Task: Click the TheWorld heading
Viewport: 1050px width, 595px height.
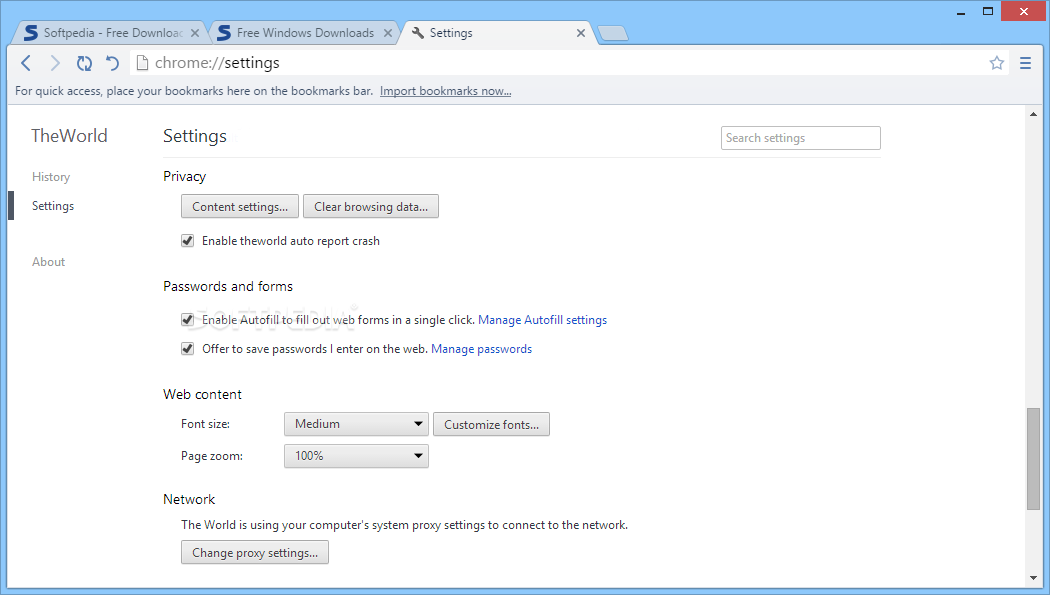Action: click(x=69, y=136)
